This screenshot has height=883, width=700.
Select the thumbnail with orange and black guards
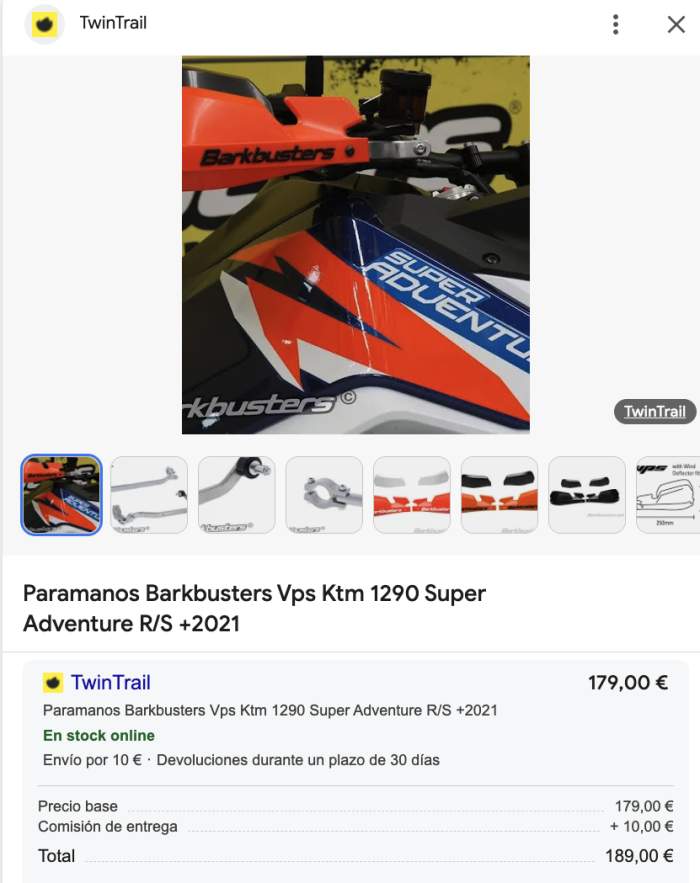(x=499, y=494)
